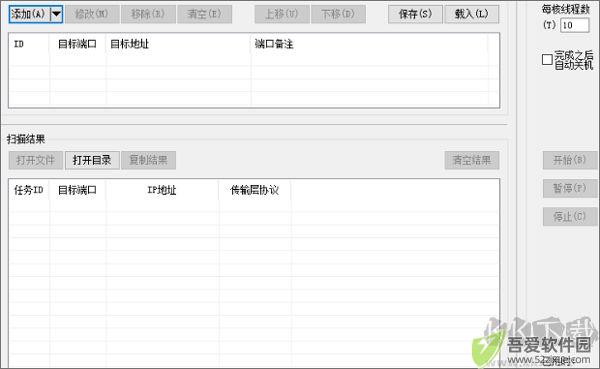Screen dimensions: 600x369
Task: Click the 端口备注 column header
Action: pyautogui.click(x=369, y=44)
